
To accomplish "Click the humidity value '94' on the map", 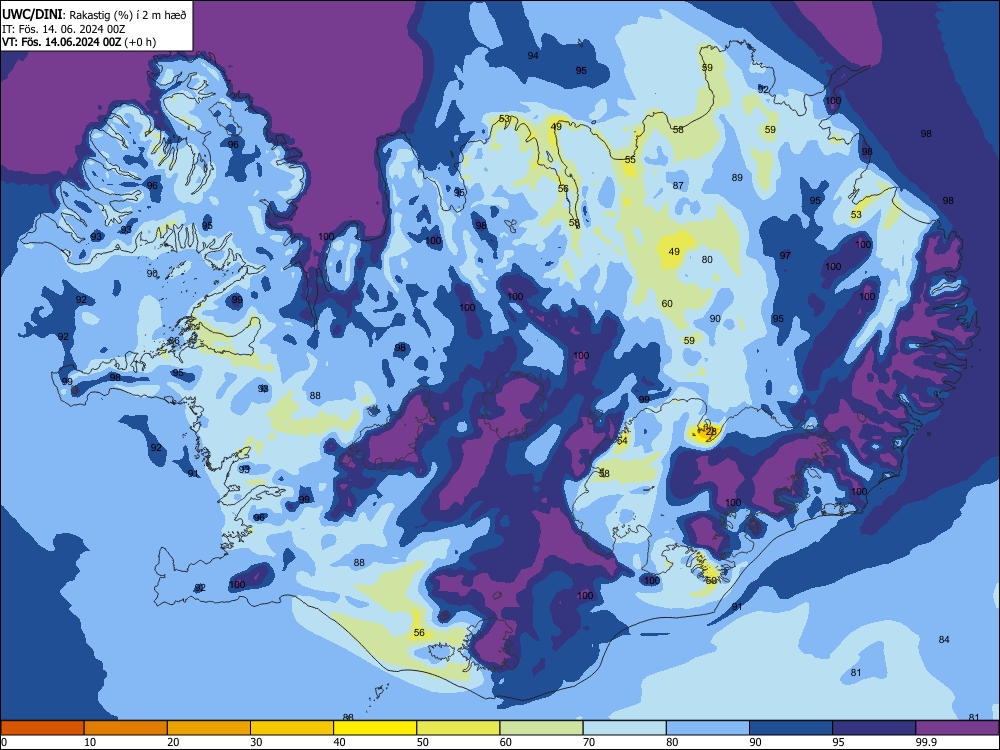I will (533, 55).
